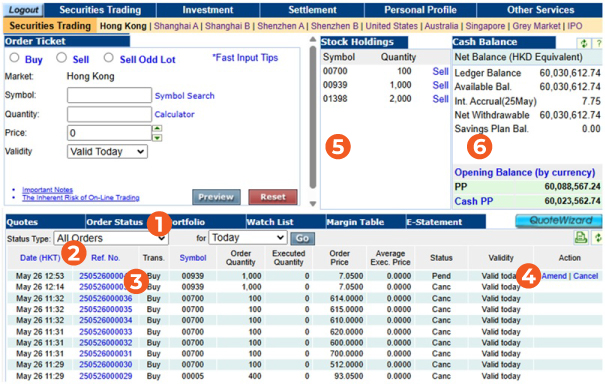Sort by Date (HKT) column header
Image resolution: width=605 pixels, height=388 pixels.
(x=40, y=258)
